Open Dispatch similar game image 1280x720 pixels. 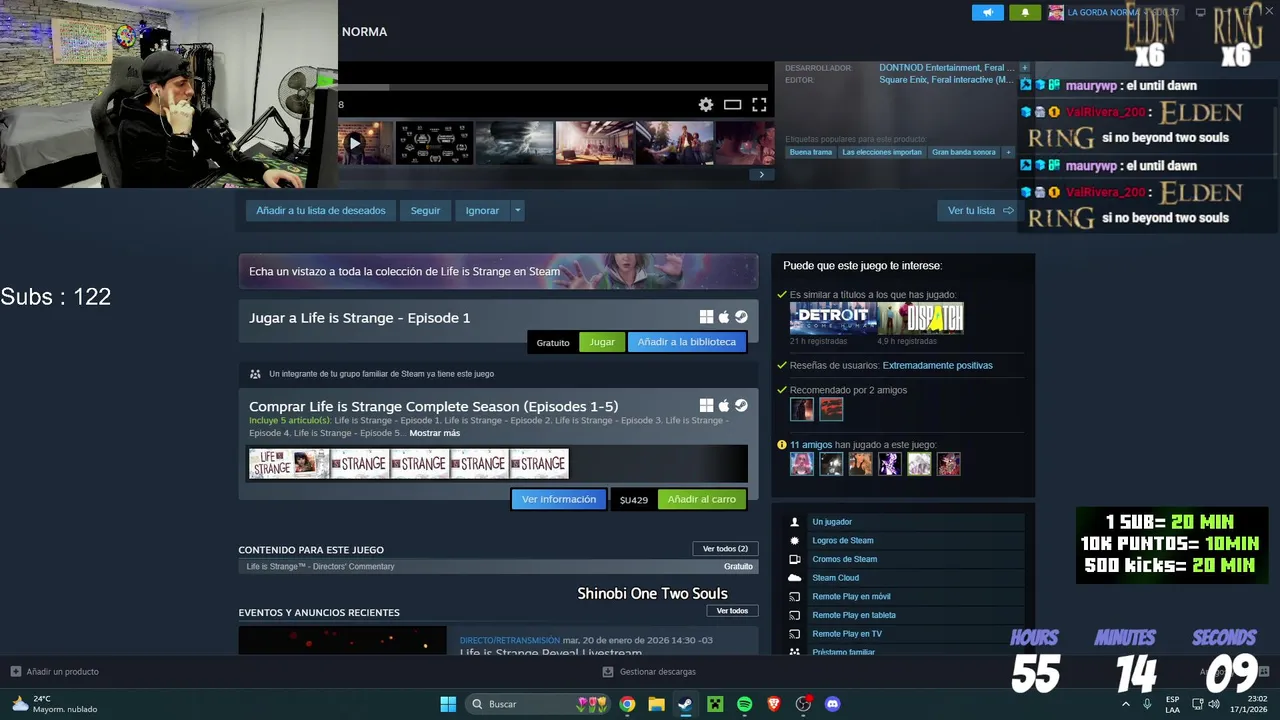tap(920, 318)
